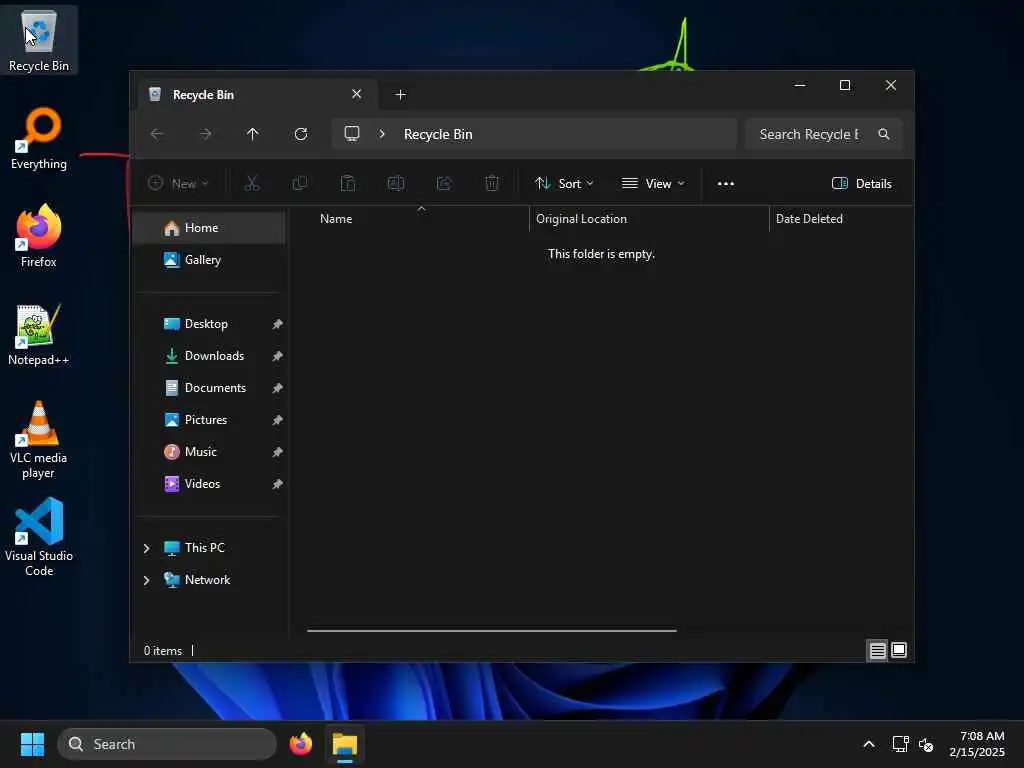
Task: Click pin icon next to Music
Action: click(x=278, y=452)
